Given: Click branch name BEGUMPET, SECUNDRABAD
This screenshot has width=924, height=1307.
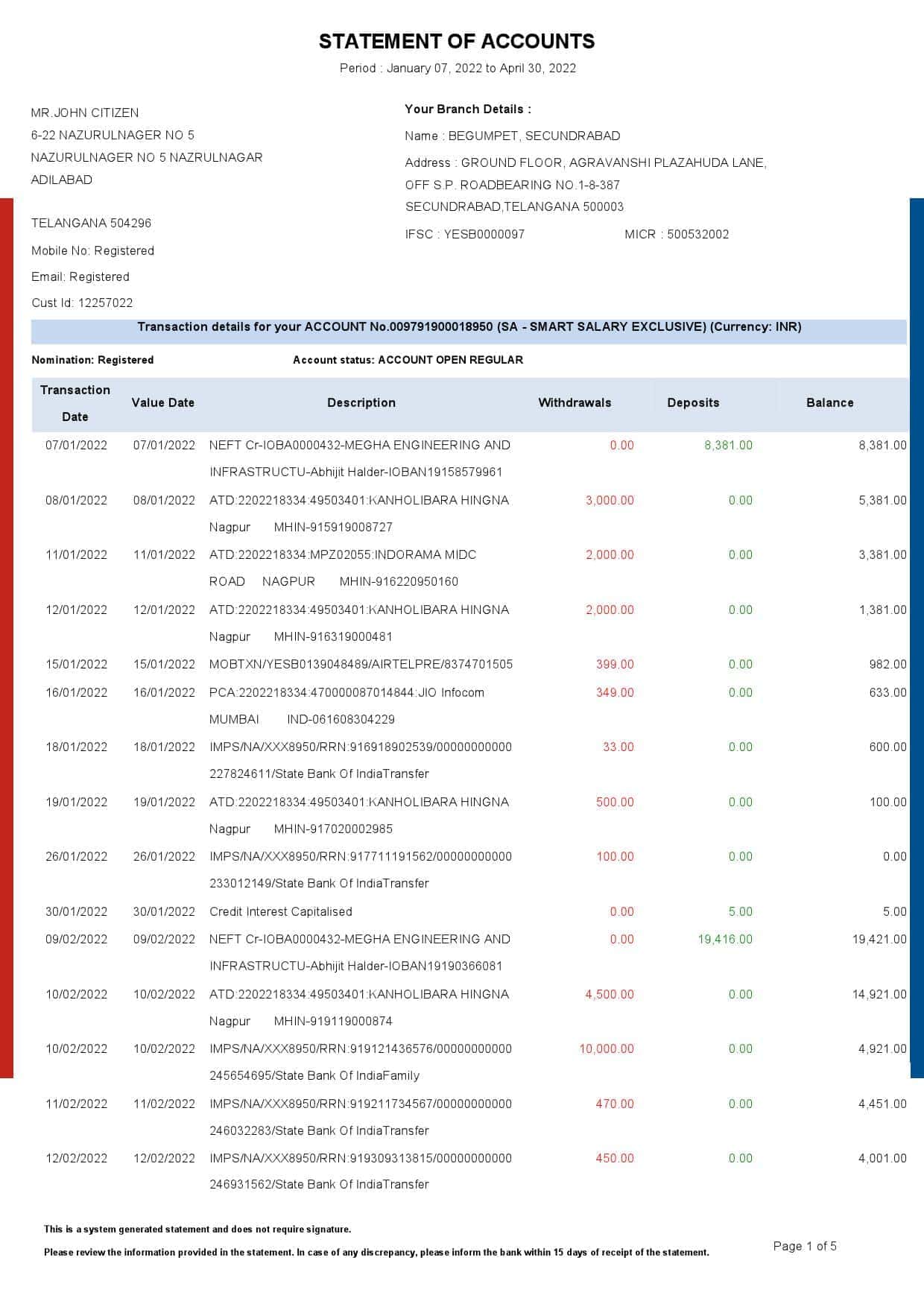Looking at the screenshot, I should (534, 136).
